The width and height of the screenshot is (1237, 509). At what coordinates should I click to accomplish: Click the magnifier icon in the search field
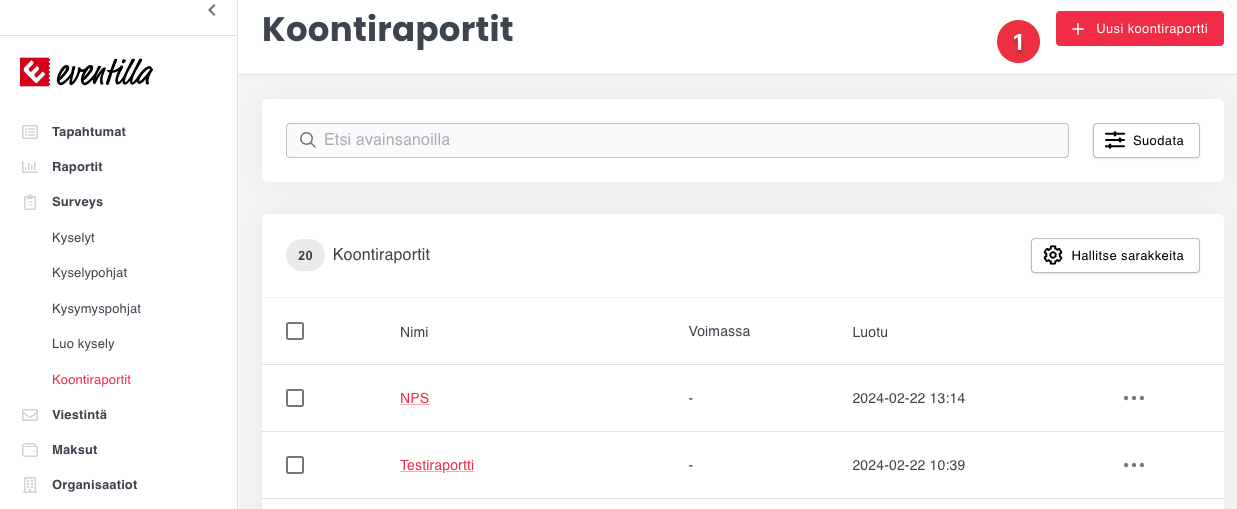tap(308, 140)
